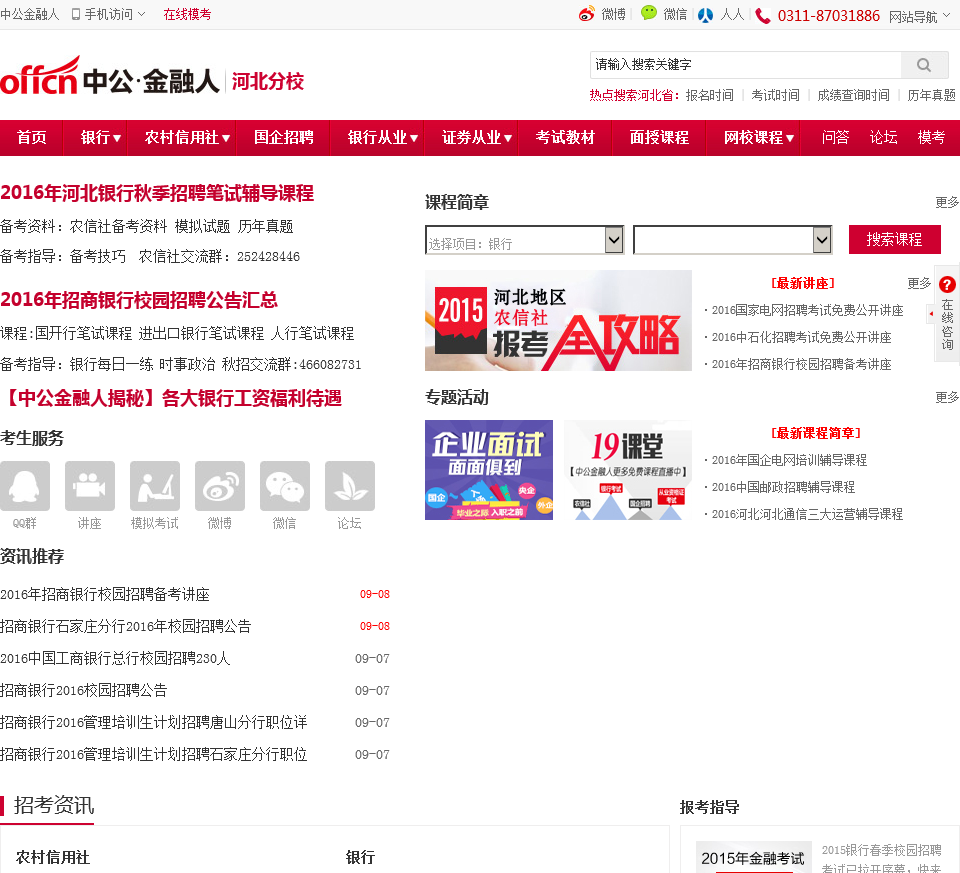Open 2015年金融考试 thumbnail under 报考指导

754,857
